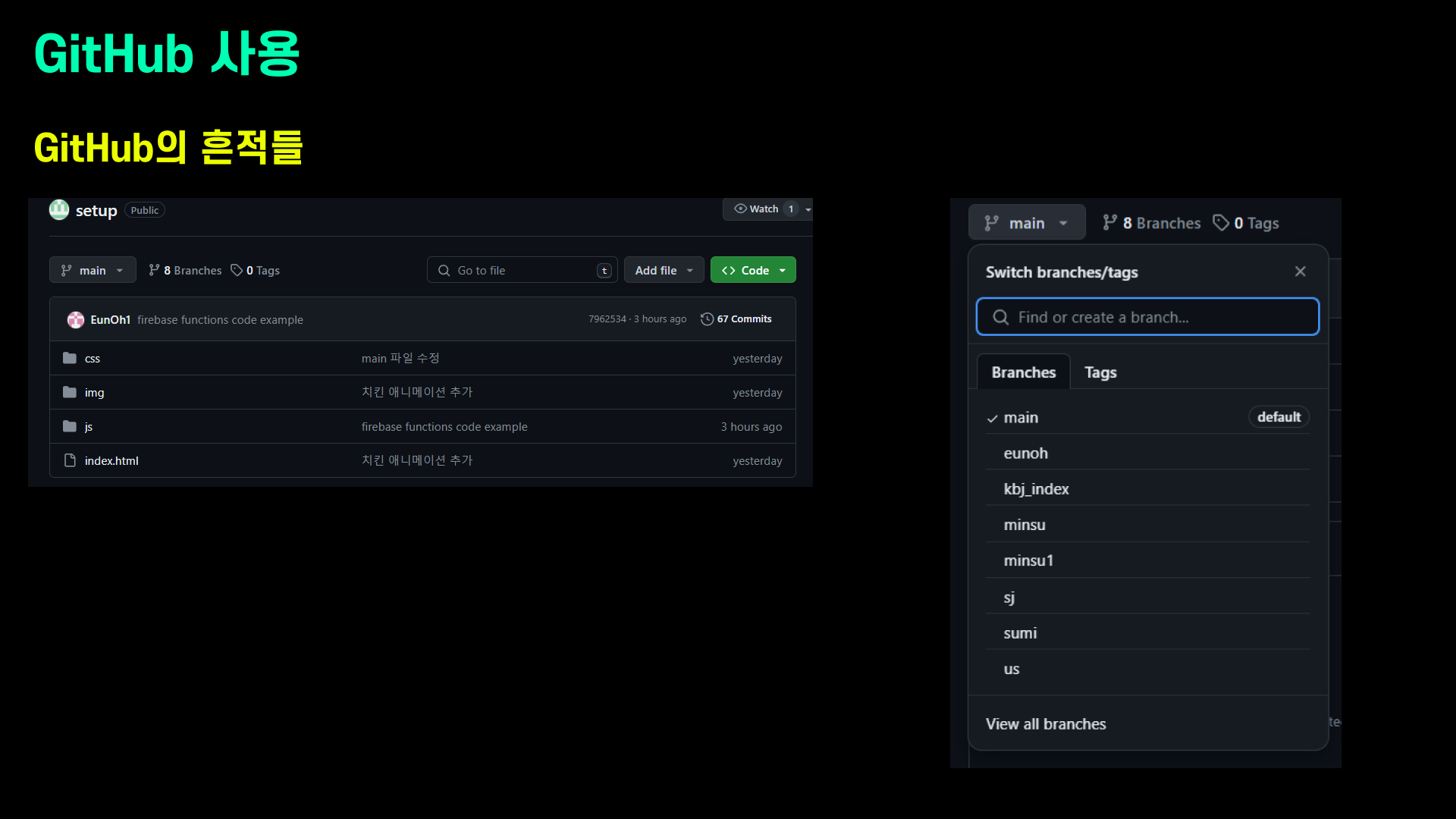Toggle Watch on the setup repository
Image resolution: width=1456 pixels, height=819 pixels.
tap(757, 209)
